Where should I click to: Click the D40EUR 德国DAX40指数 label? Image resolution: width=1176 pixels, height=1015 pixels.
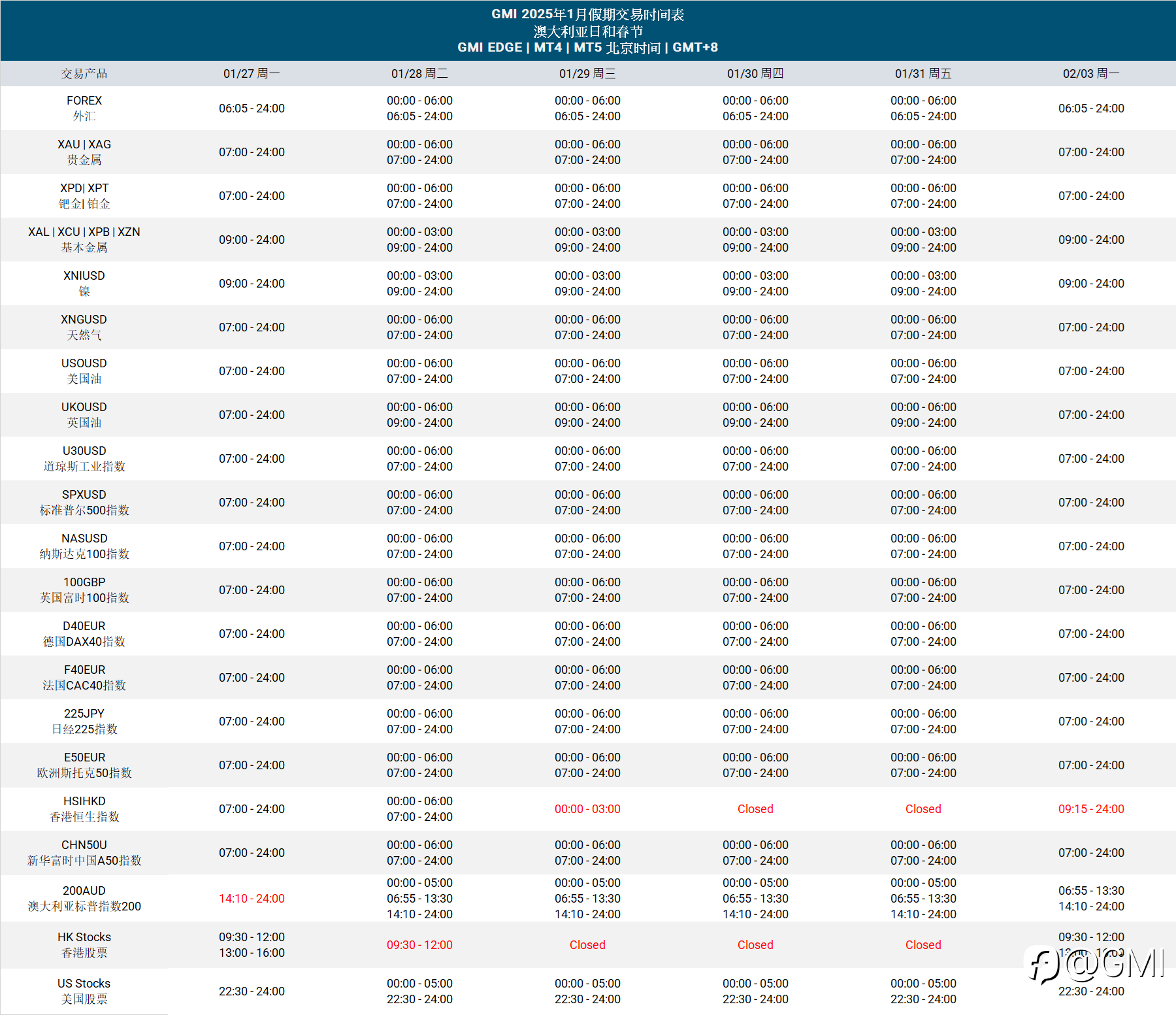[84, 634]
